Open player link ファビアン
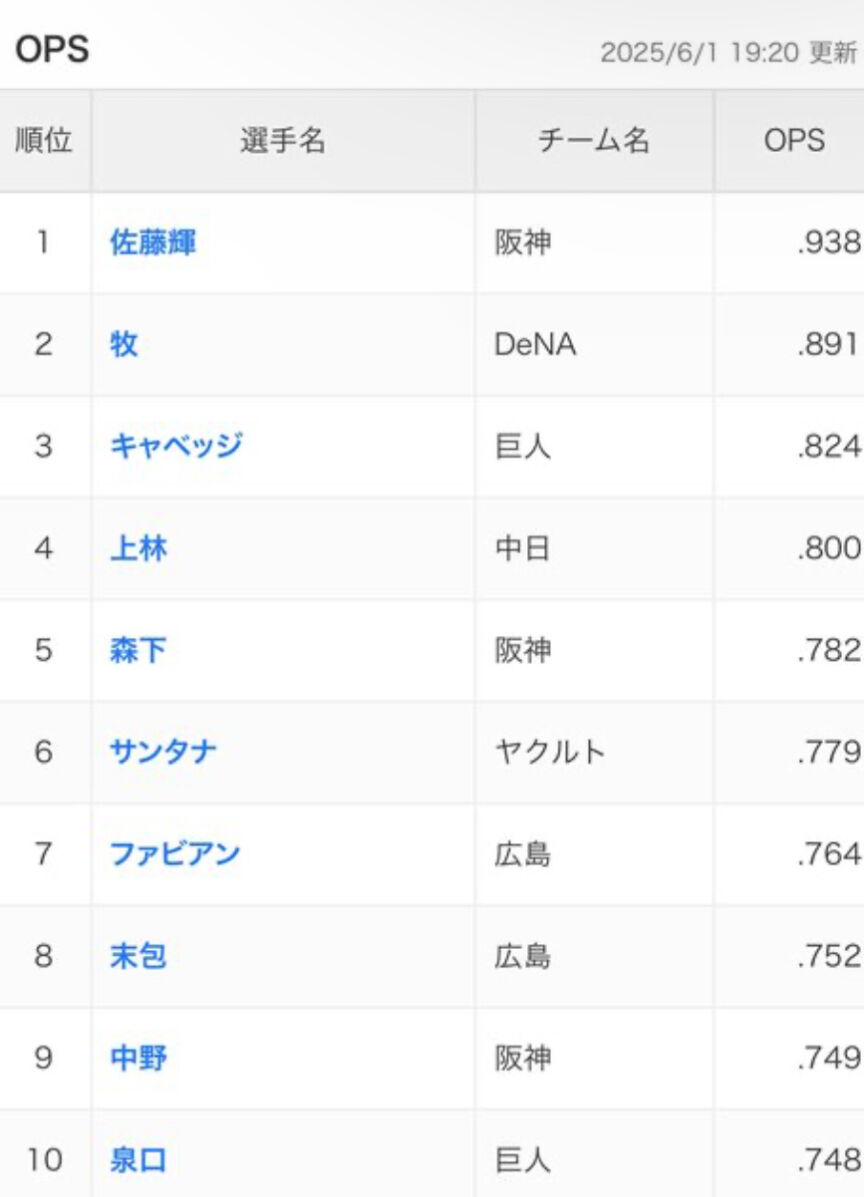The width and height of the screenshot is (864, 1197). click(175, 853)
